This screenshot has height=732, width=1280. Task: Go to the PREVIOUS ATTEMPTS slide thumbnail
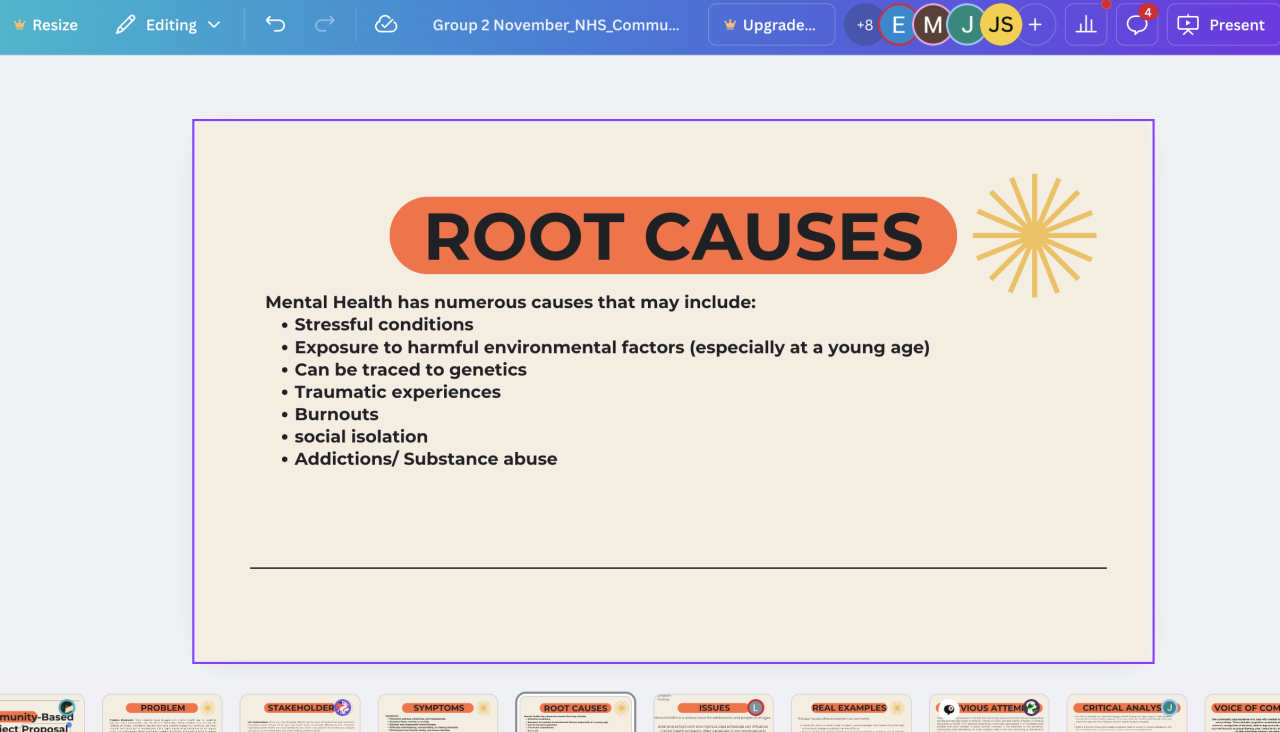[989, 713]
